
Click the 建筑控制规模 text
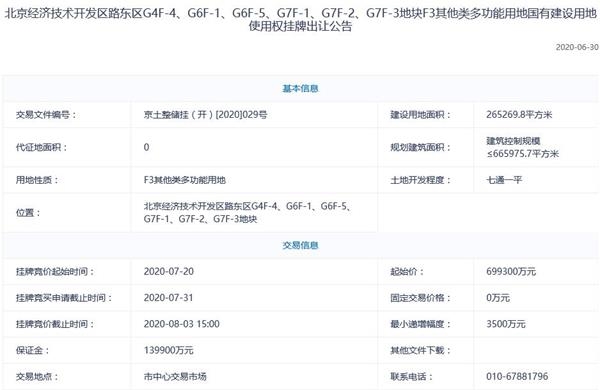click(513, 141)
